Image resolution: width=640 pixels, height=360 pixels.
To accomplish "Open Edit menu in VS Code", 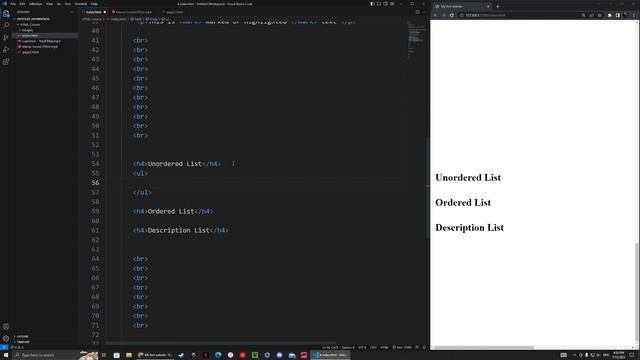I will tap(22, 4).
